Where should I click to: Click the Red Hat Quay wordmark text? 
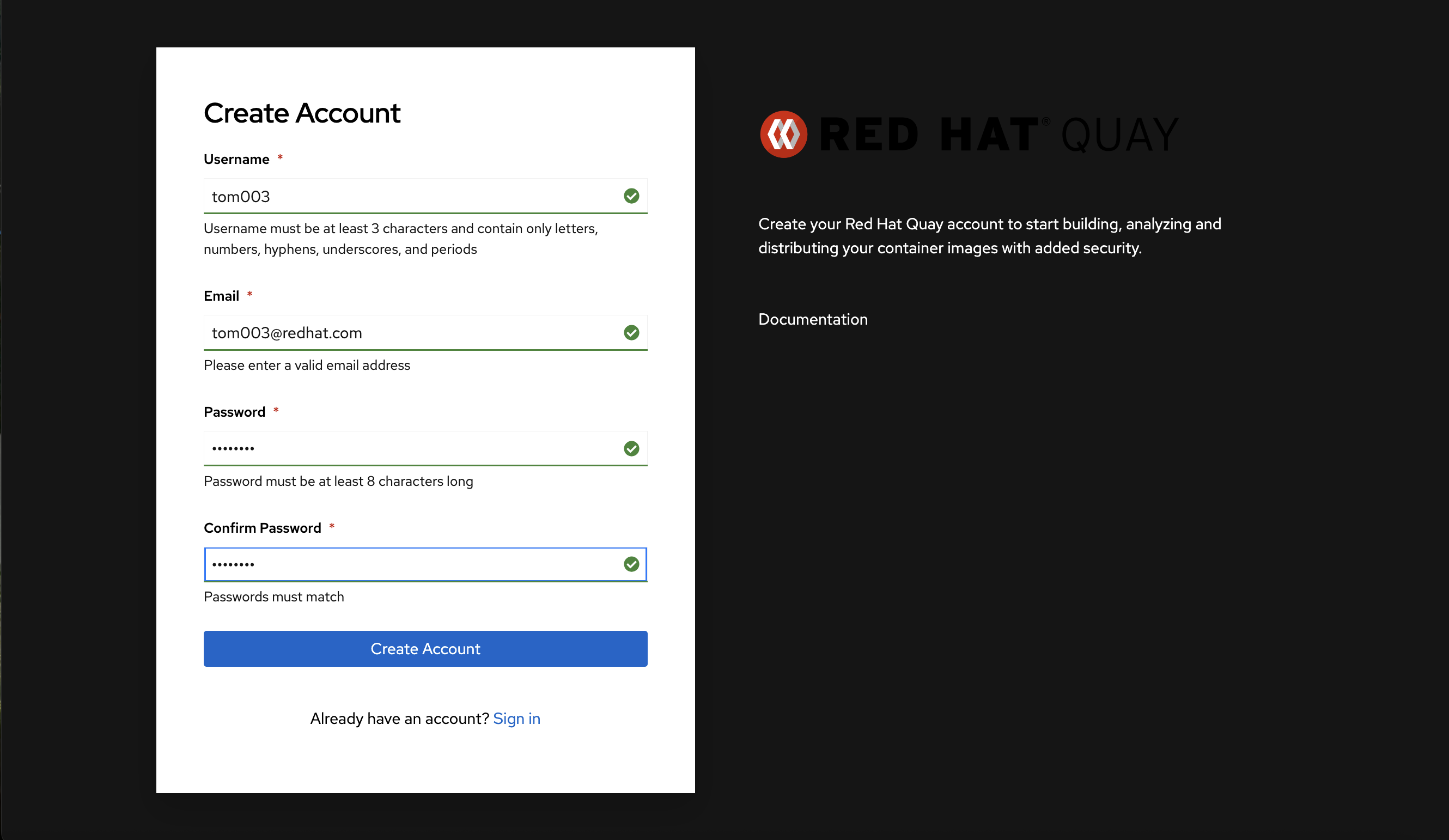pyautogui.click(x=999, y=135)
